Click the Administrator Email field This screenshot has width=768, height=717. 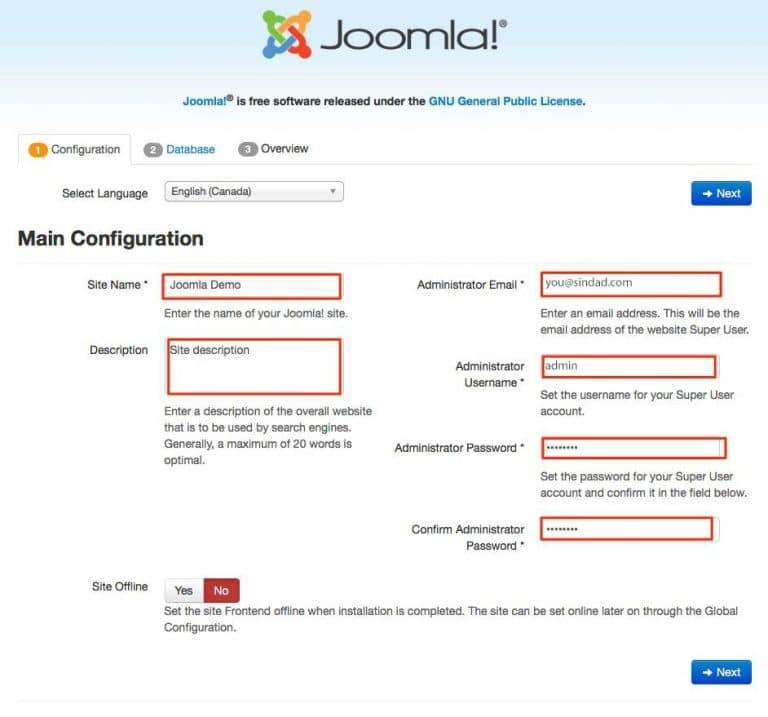(x=631, y=285)
